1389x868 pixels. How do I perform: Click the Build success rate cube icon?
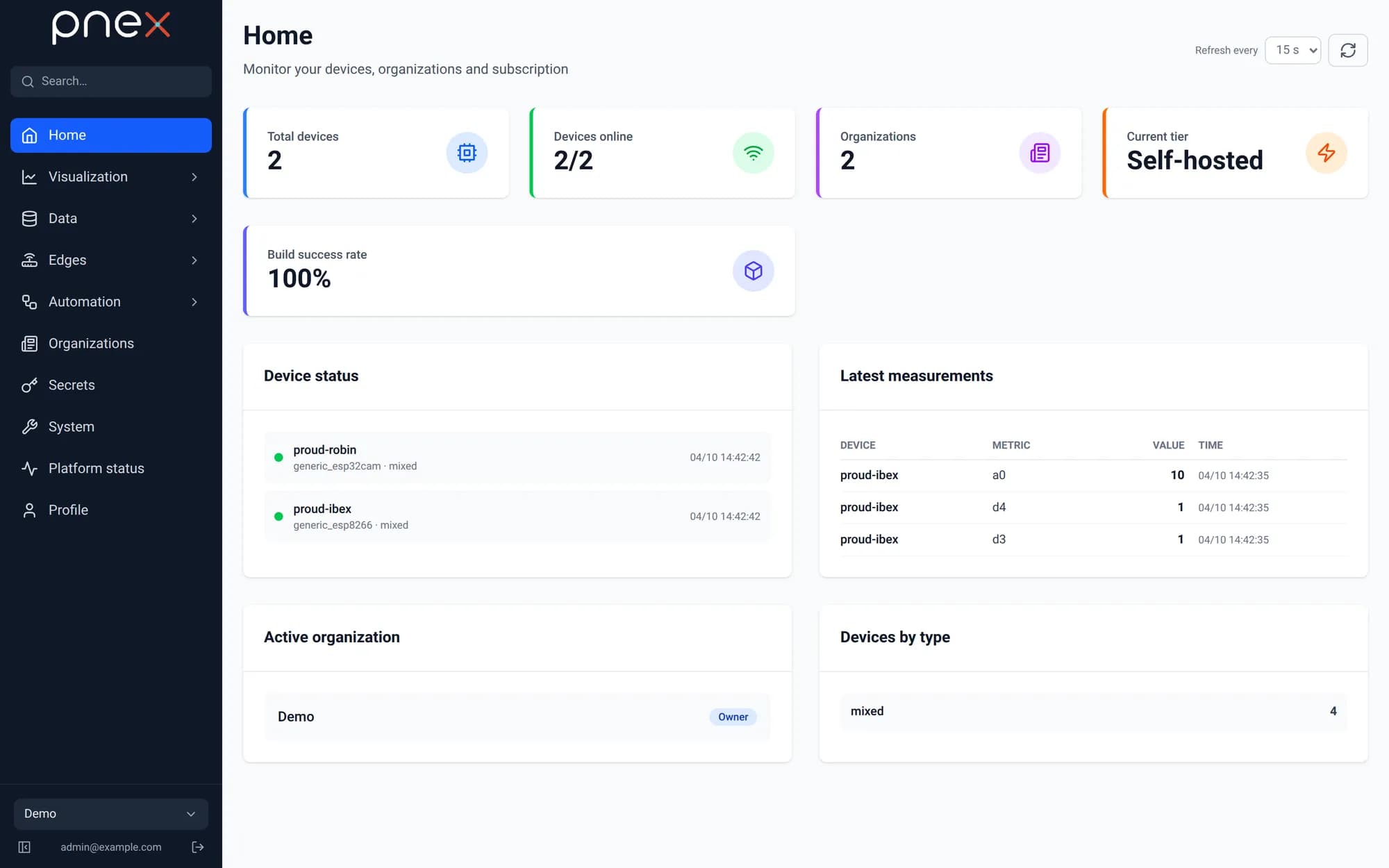[754, 271]
